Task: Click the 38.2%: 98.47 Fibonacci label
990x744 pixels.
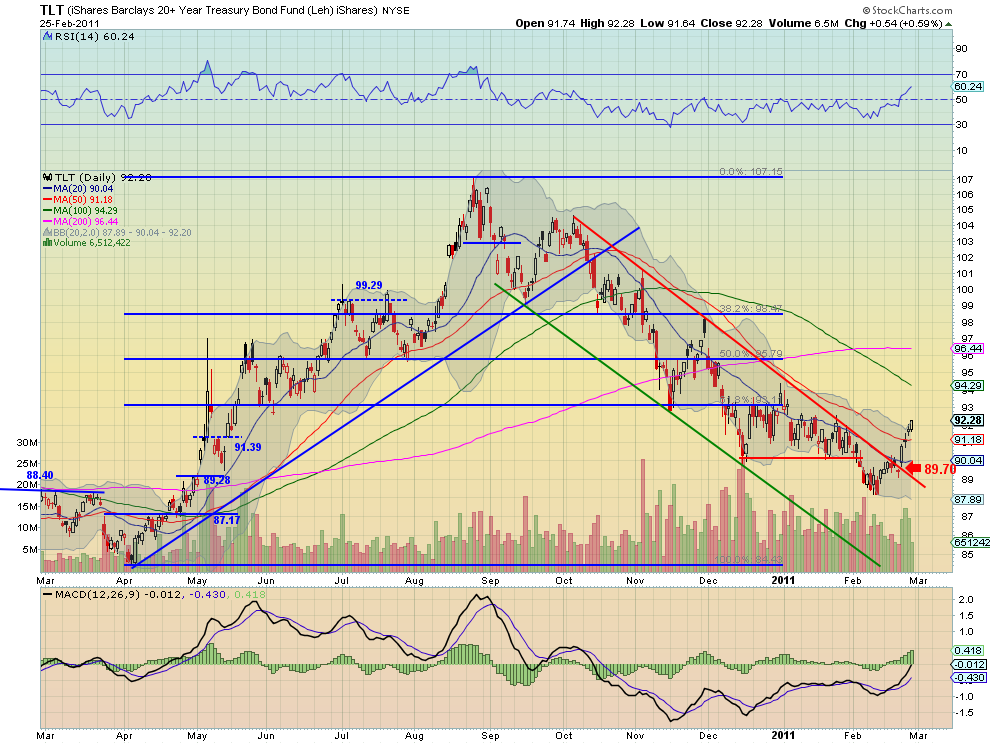Action: coord(751,308)
